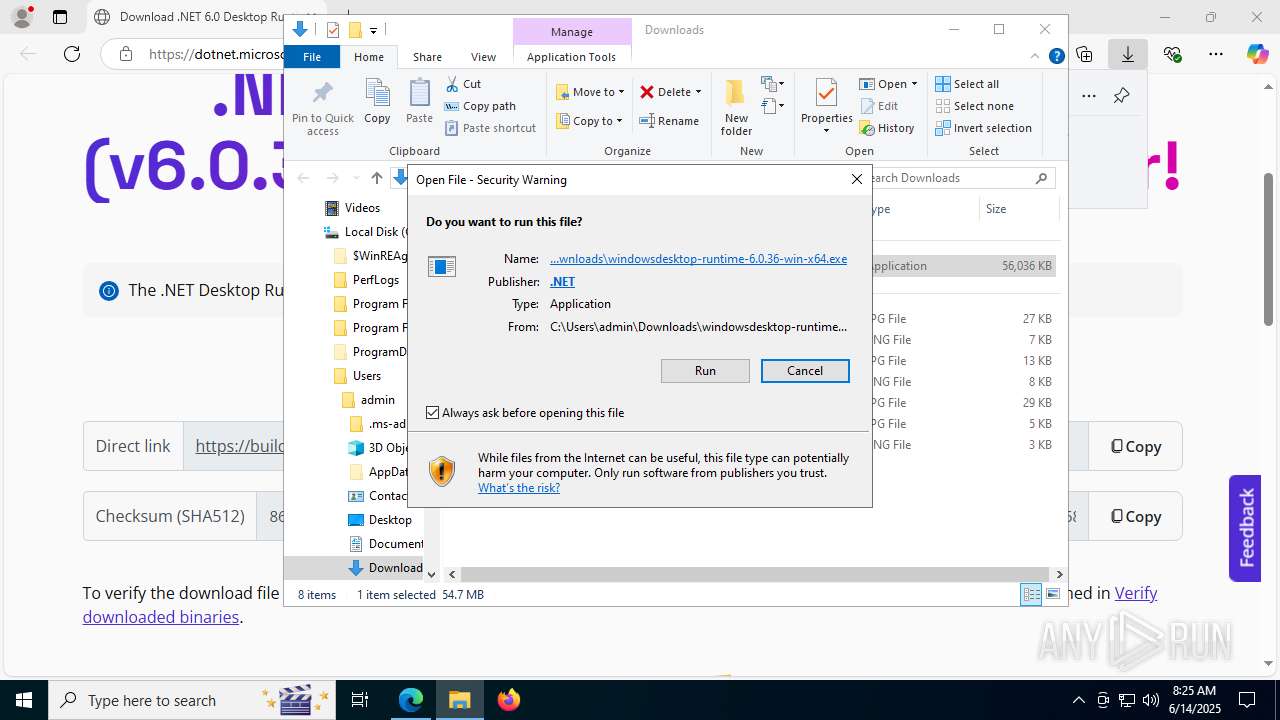This screenshot has width=1280, height=720.
Task: Select the Users folder in tree
Action: 366,376
